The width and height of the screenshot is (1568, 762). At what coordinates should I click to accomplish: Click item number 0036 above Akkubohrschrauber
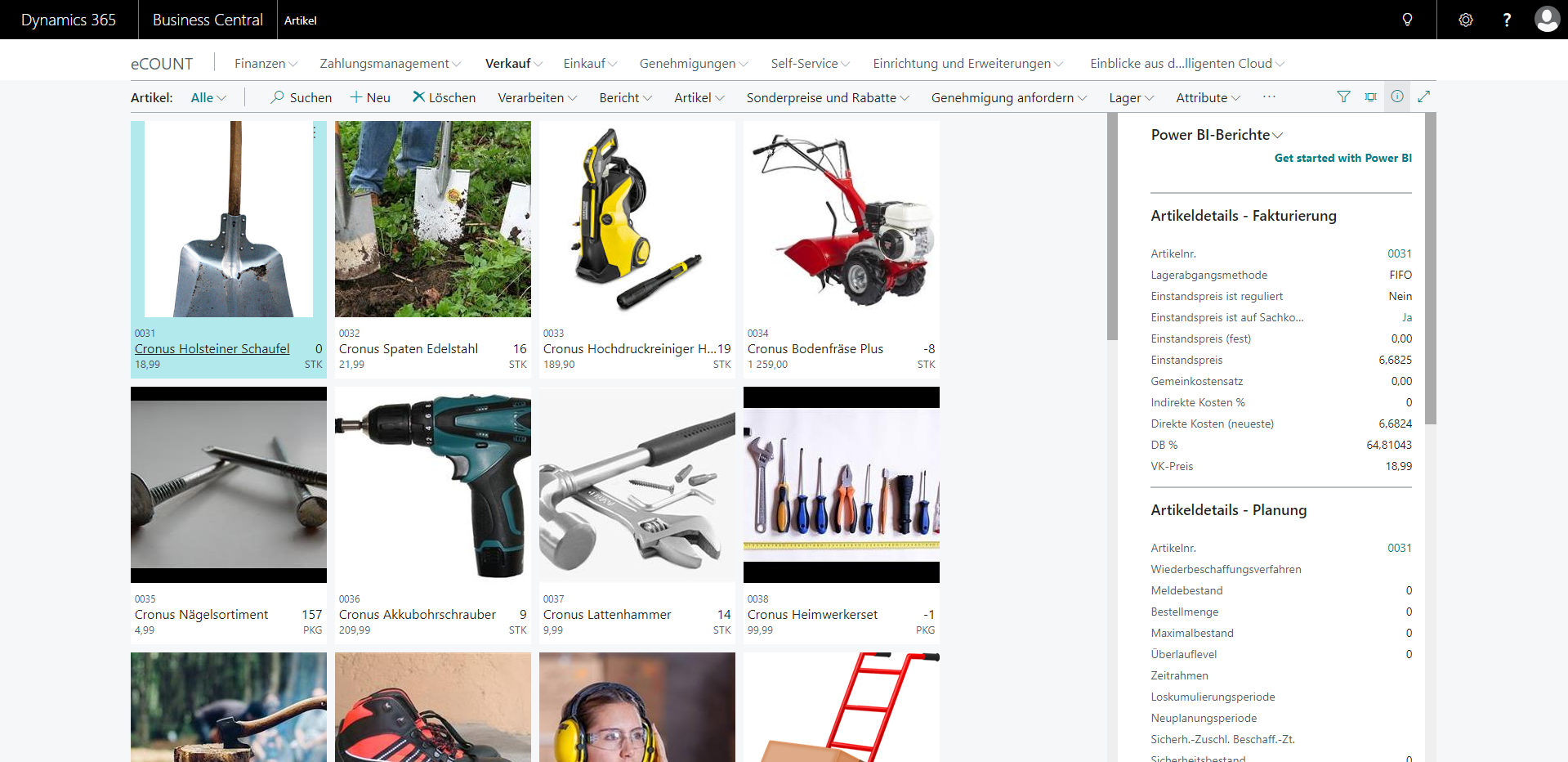point(349,599)
